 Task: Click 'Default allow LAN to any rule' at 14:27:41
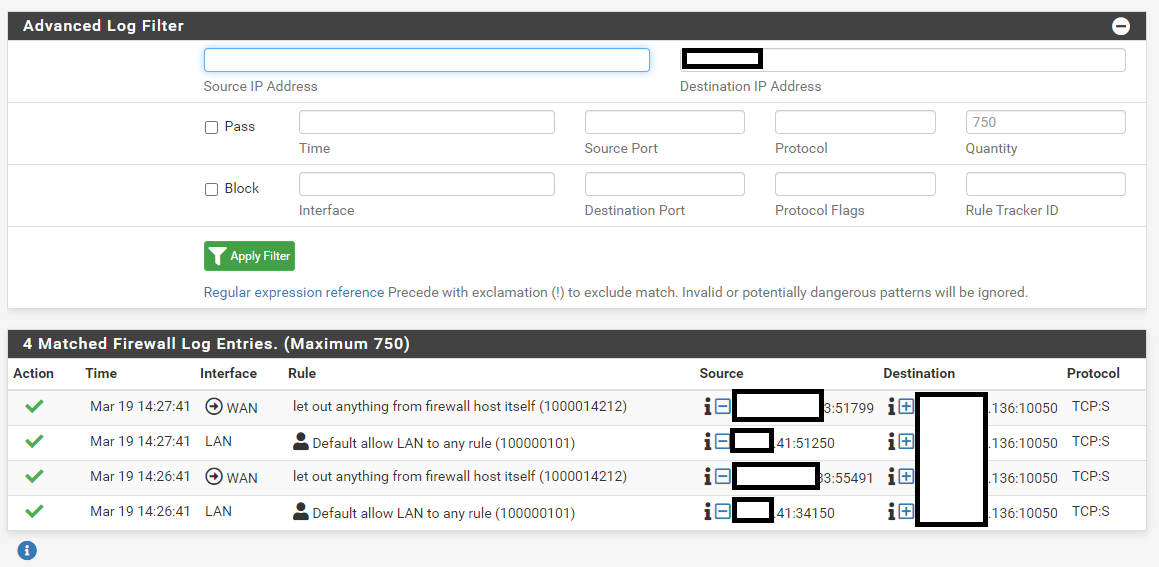point(443,444)
